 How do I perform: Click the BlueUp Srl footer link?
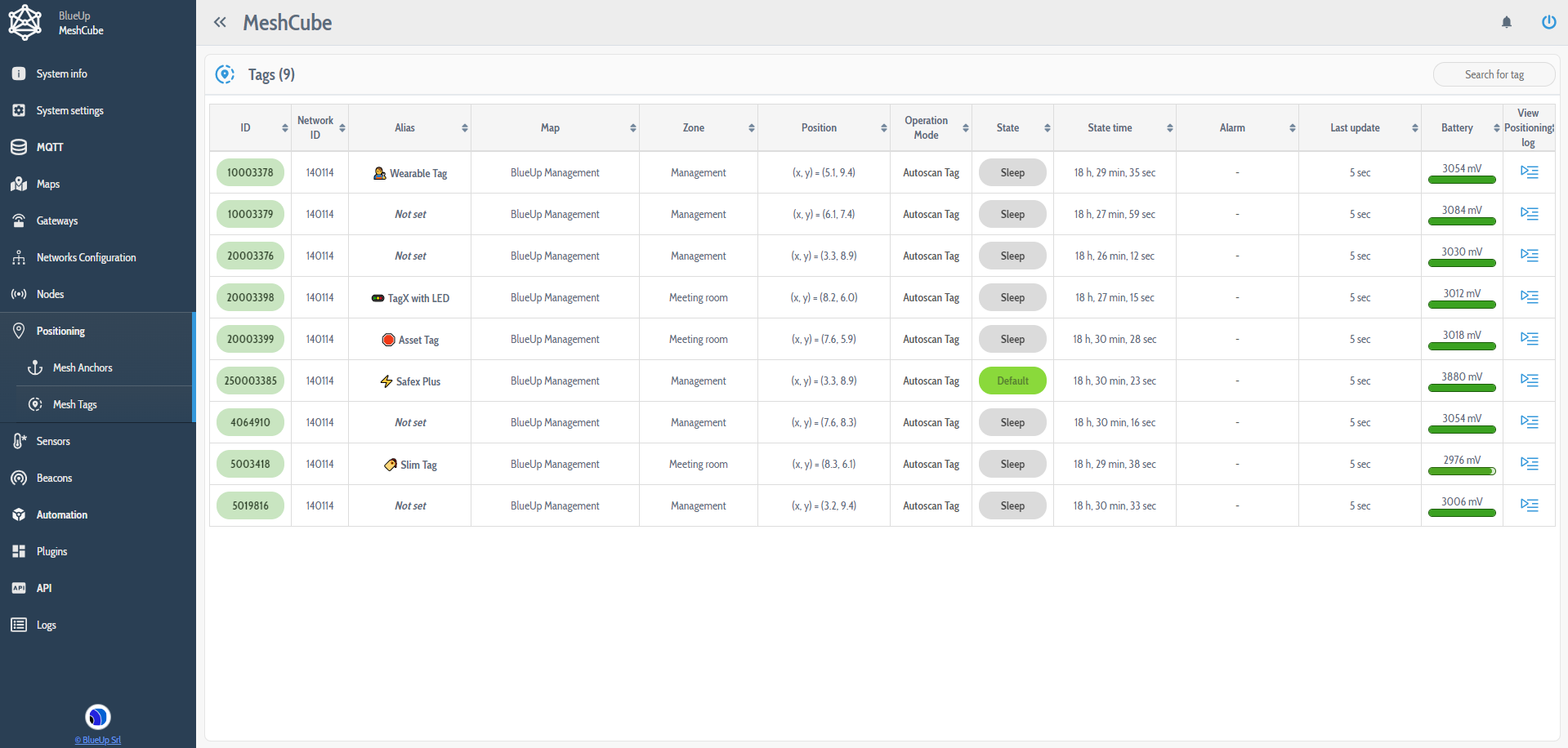click(98, 740)
